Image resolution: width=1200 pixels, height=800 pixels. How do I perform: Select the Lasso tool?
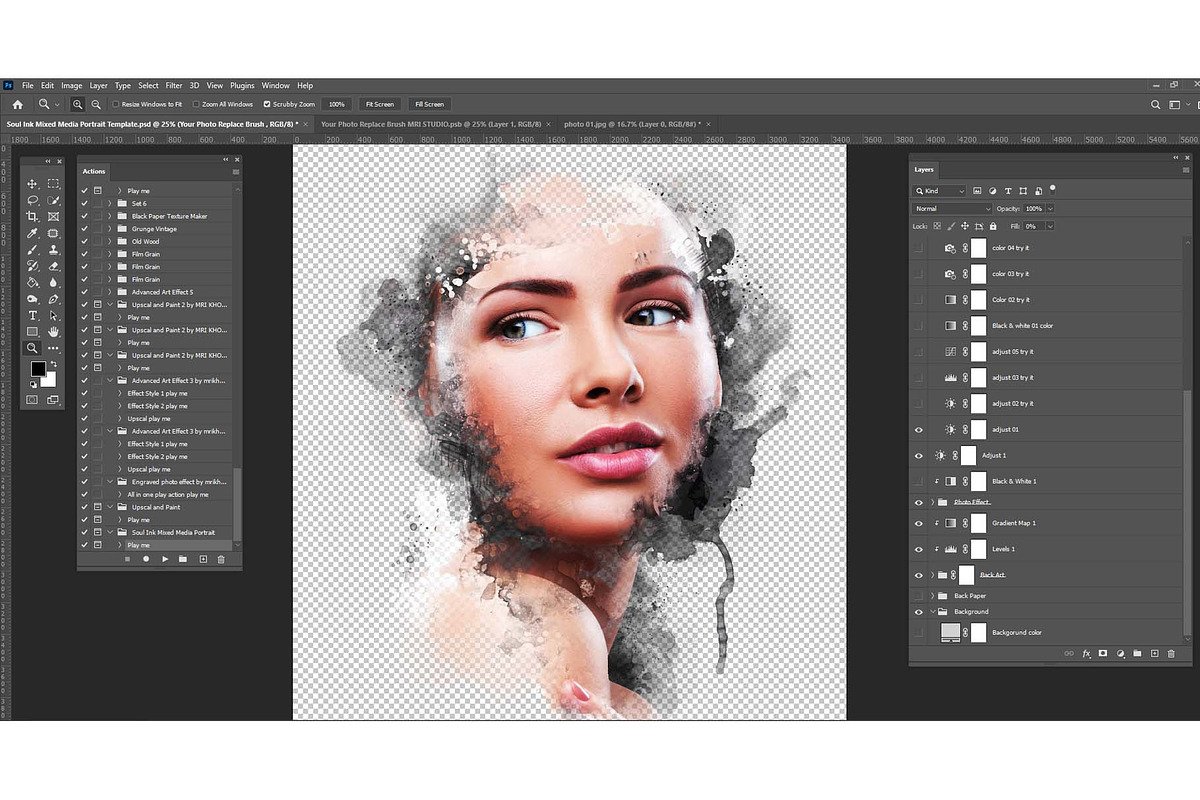pyautogui.click(x=32, y=200)
